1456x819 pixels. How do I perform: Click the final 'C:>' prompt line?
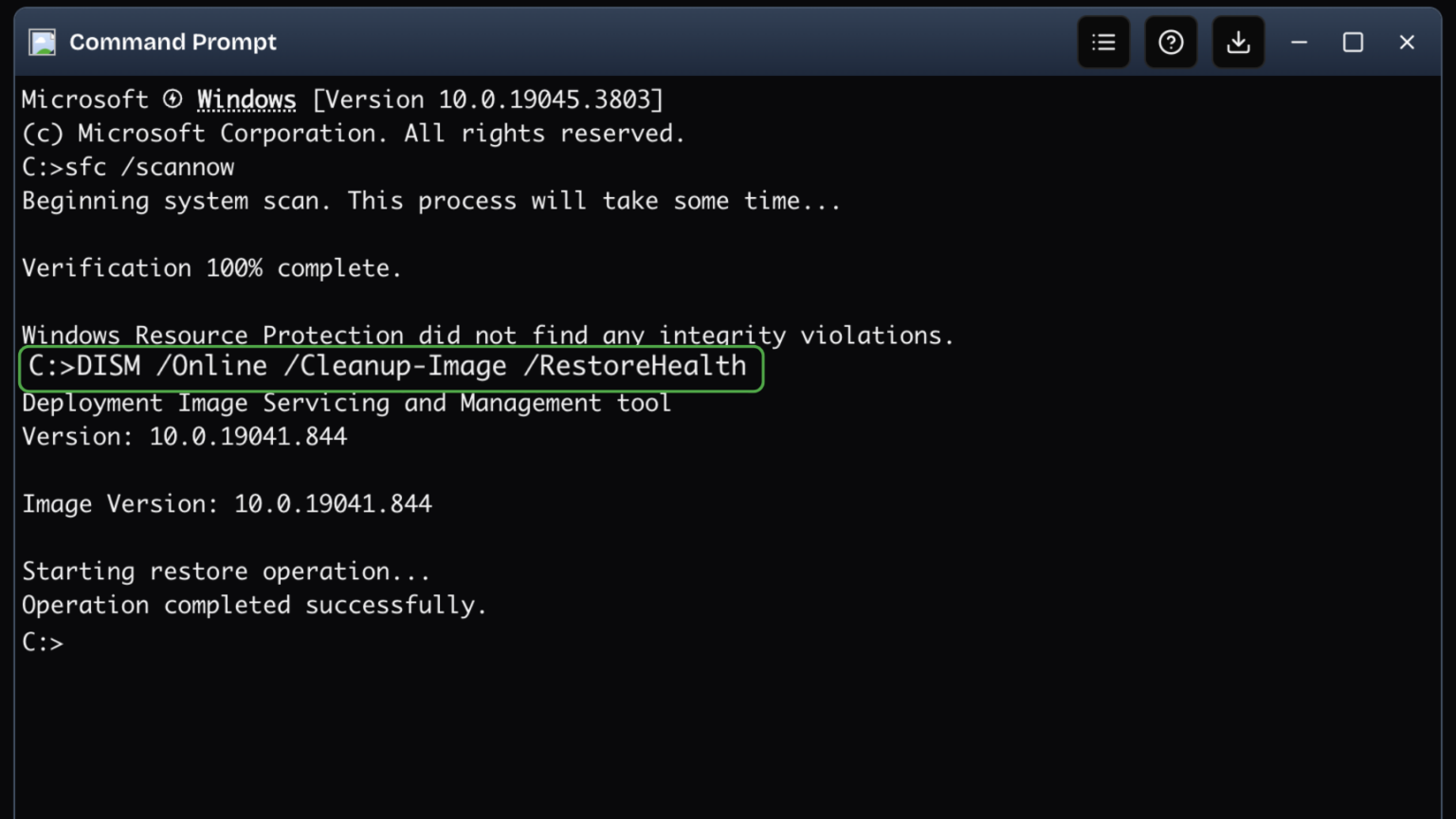click(x=43, y=642)
